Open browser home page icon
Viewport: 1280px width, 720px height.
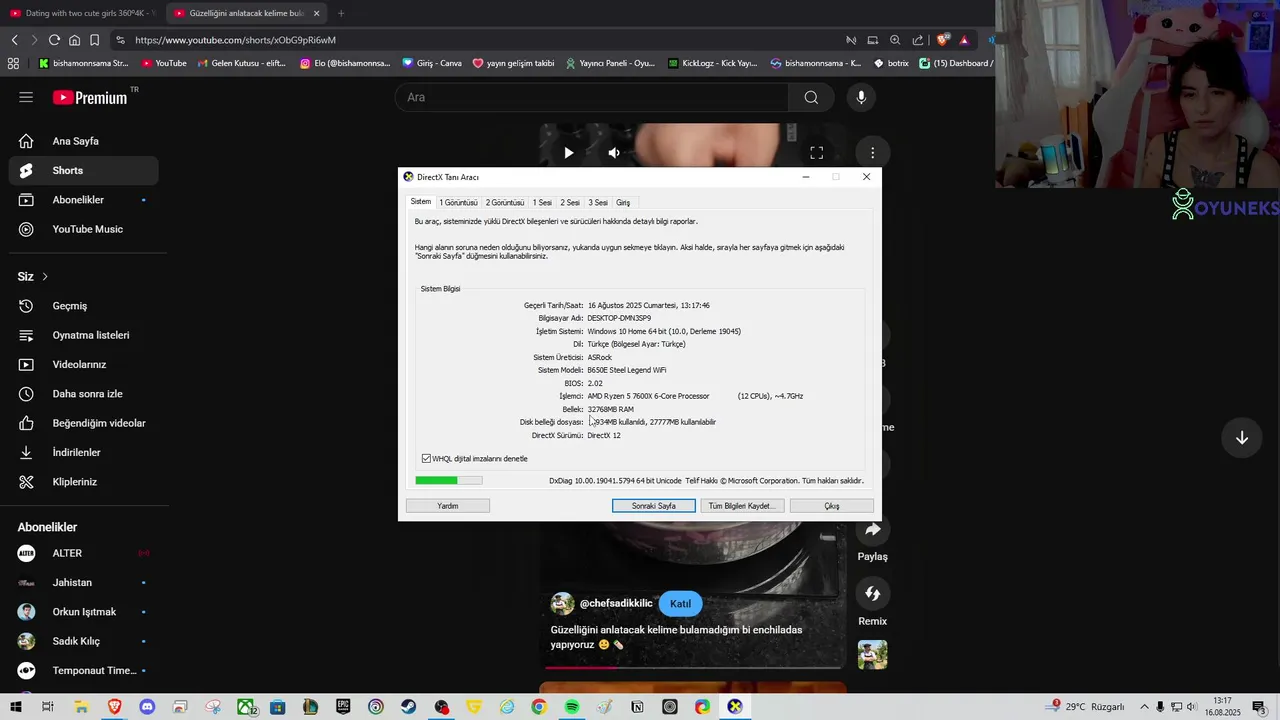(74, 40)
